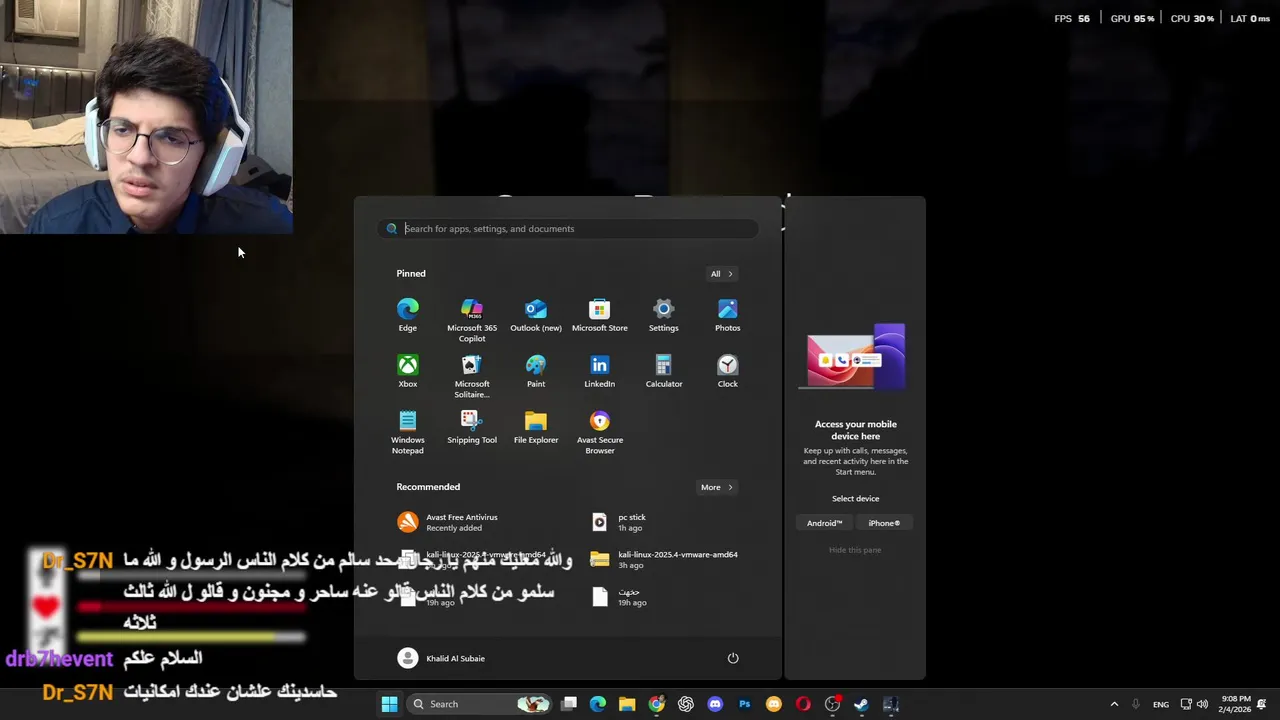Open Clock pinned app
The height and width of the screenshot is (720, 1280).
pyautogui.click(x=728, y=371)
